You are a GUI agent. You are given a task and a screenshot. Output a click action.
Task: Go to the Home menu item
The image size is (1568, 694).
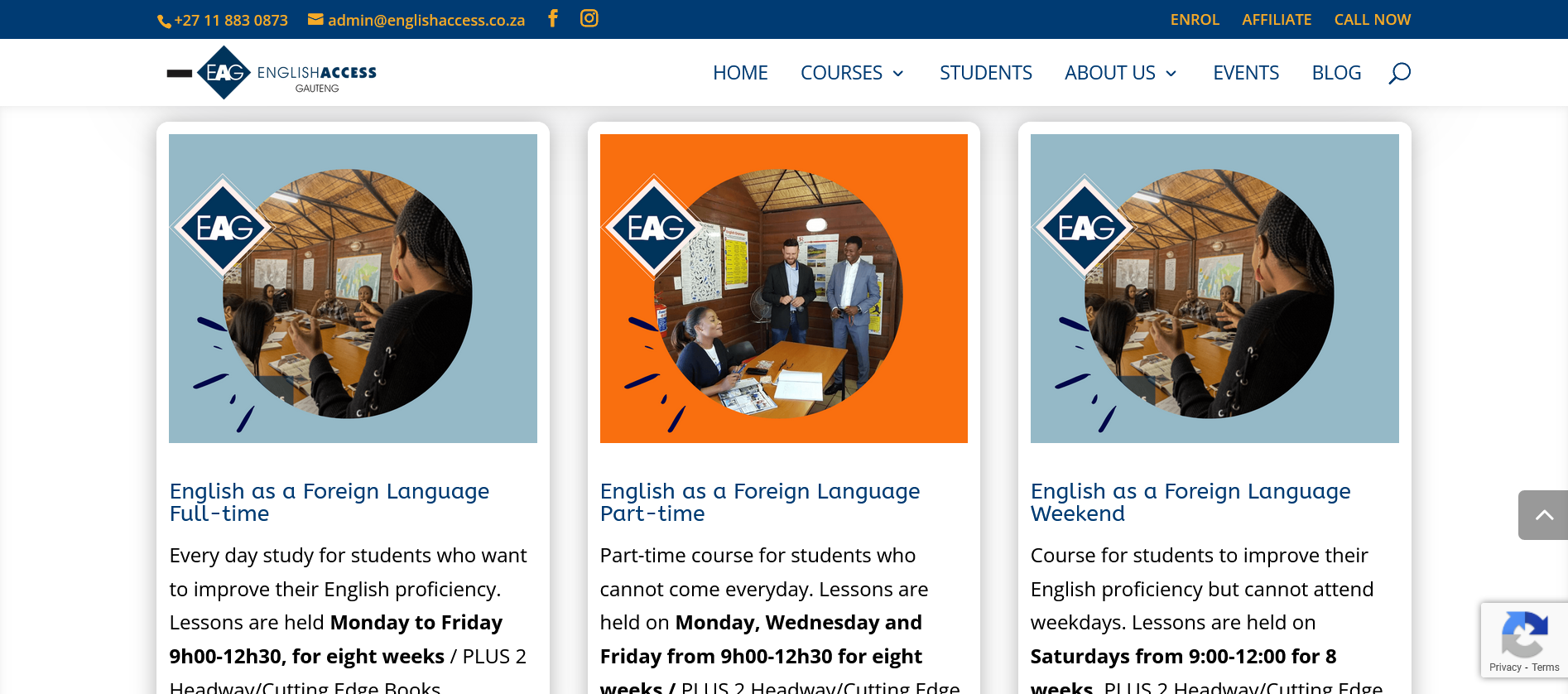pos(740,73)
